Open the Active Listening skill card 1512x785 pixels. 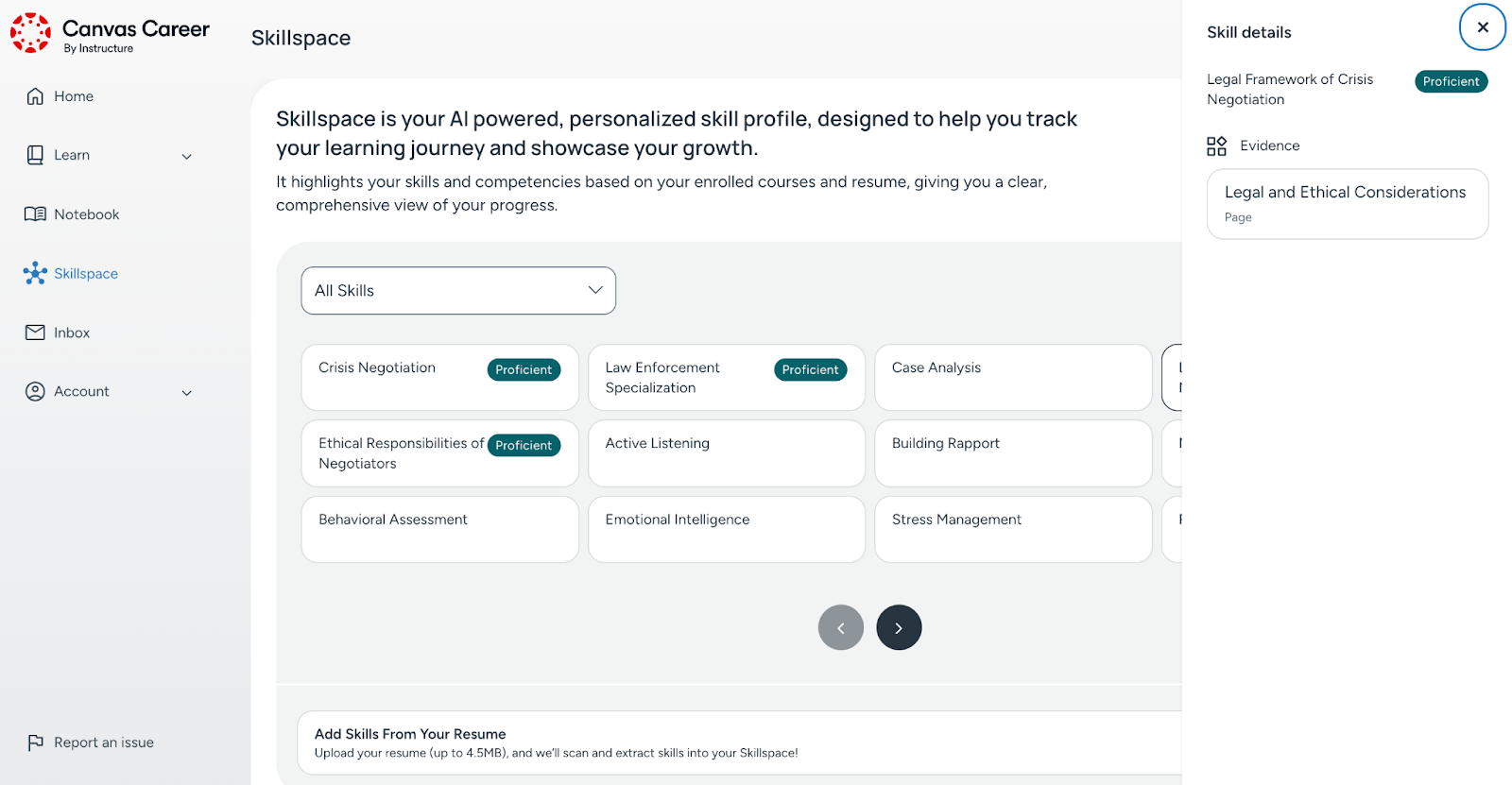pyautogui.click(x=726, y=453)
